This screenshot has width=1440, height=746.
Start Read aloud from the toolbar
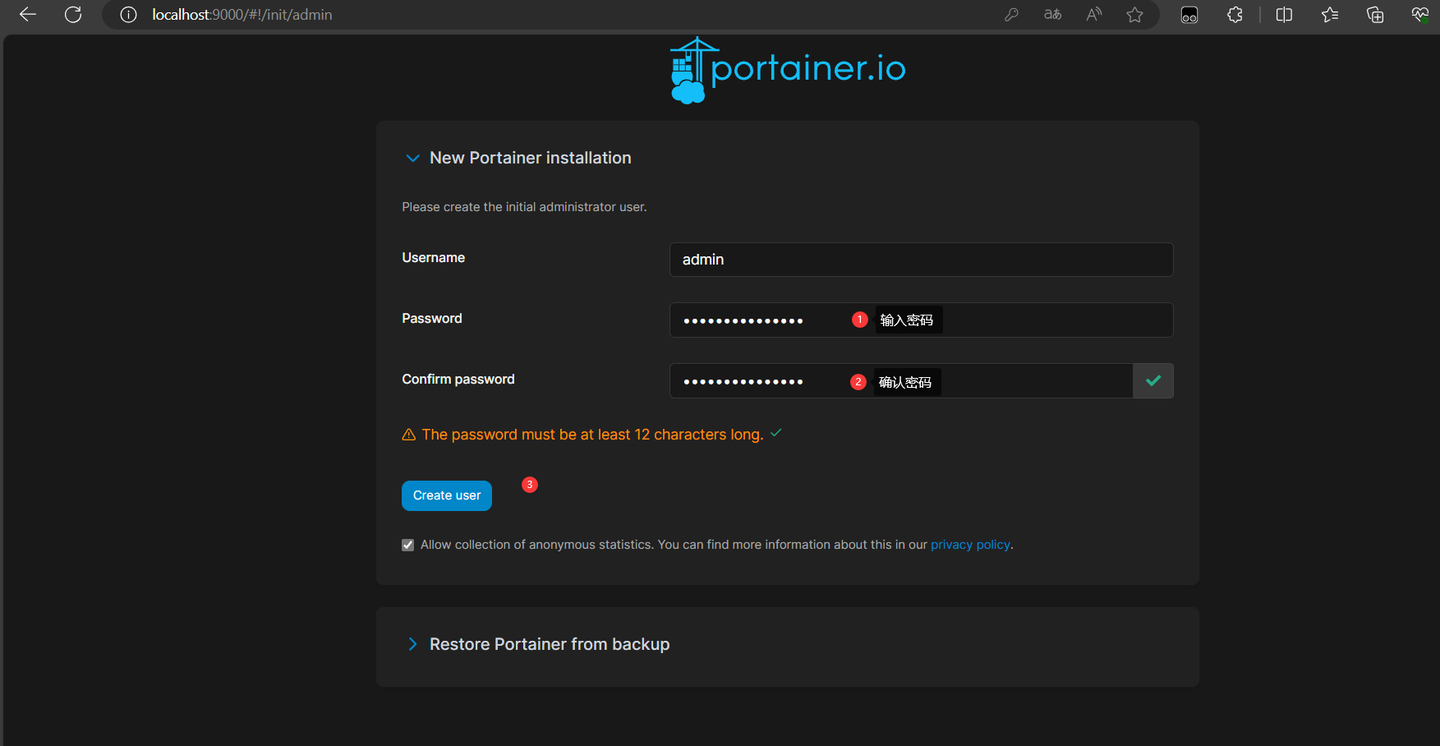[x=1093, y=14]
